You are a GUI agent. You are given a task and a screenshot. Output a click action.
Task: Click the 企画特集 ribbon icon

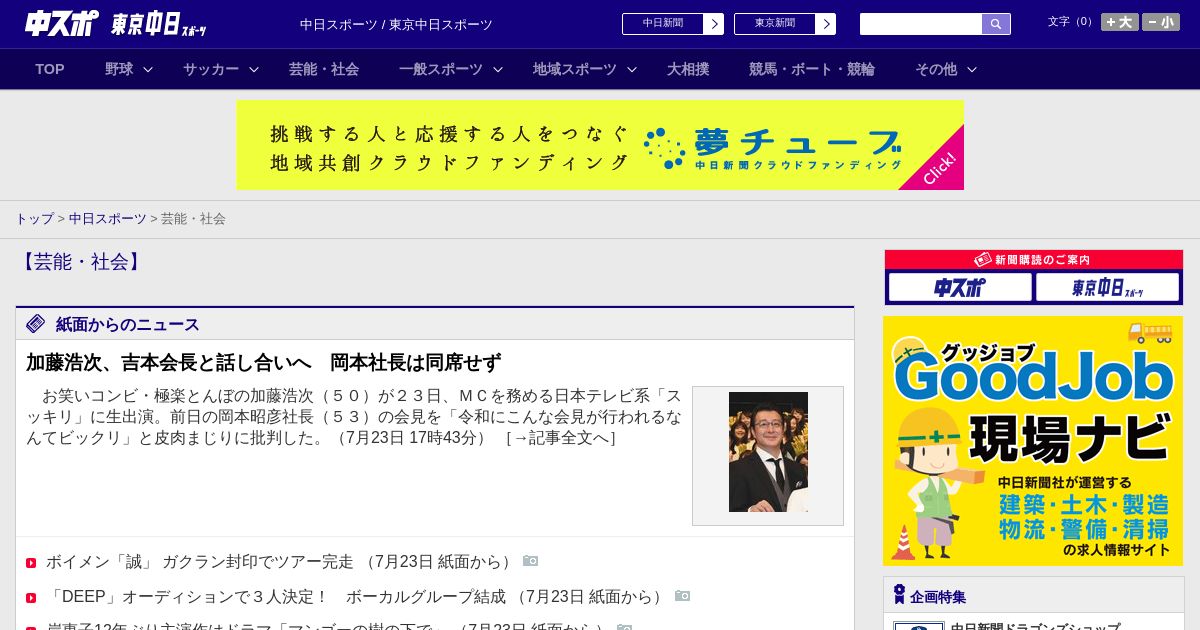[899, 595]
